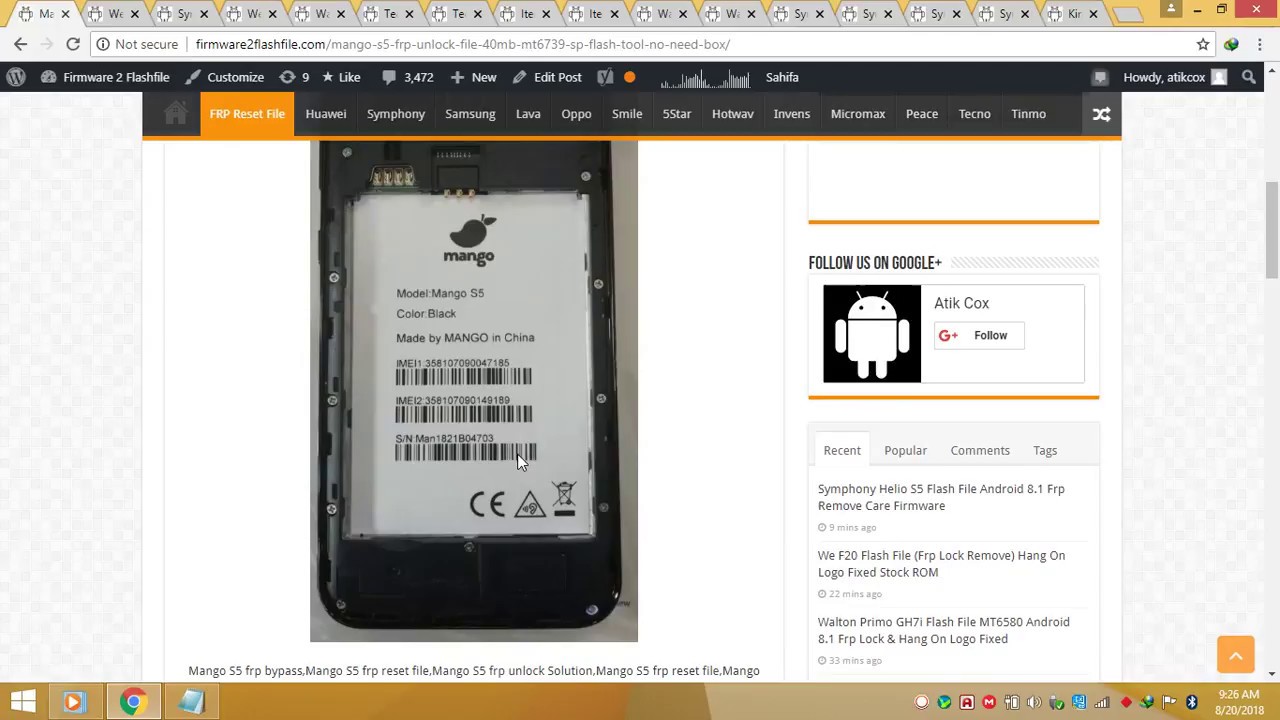Open We F20 Flash File post
1280x720 pixels.
click(x=941, y=564)
